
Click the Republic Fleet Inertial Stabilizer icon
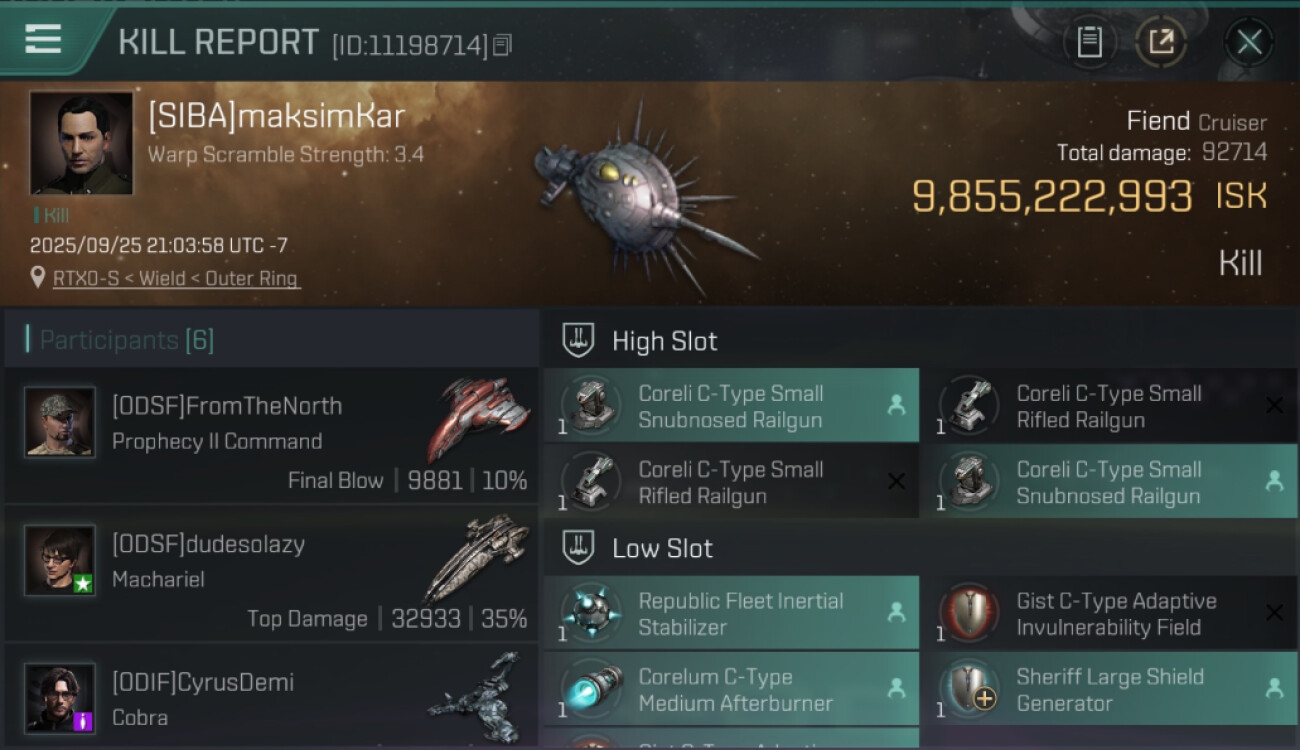pos(591,613)
